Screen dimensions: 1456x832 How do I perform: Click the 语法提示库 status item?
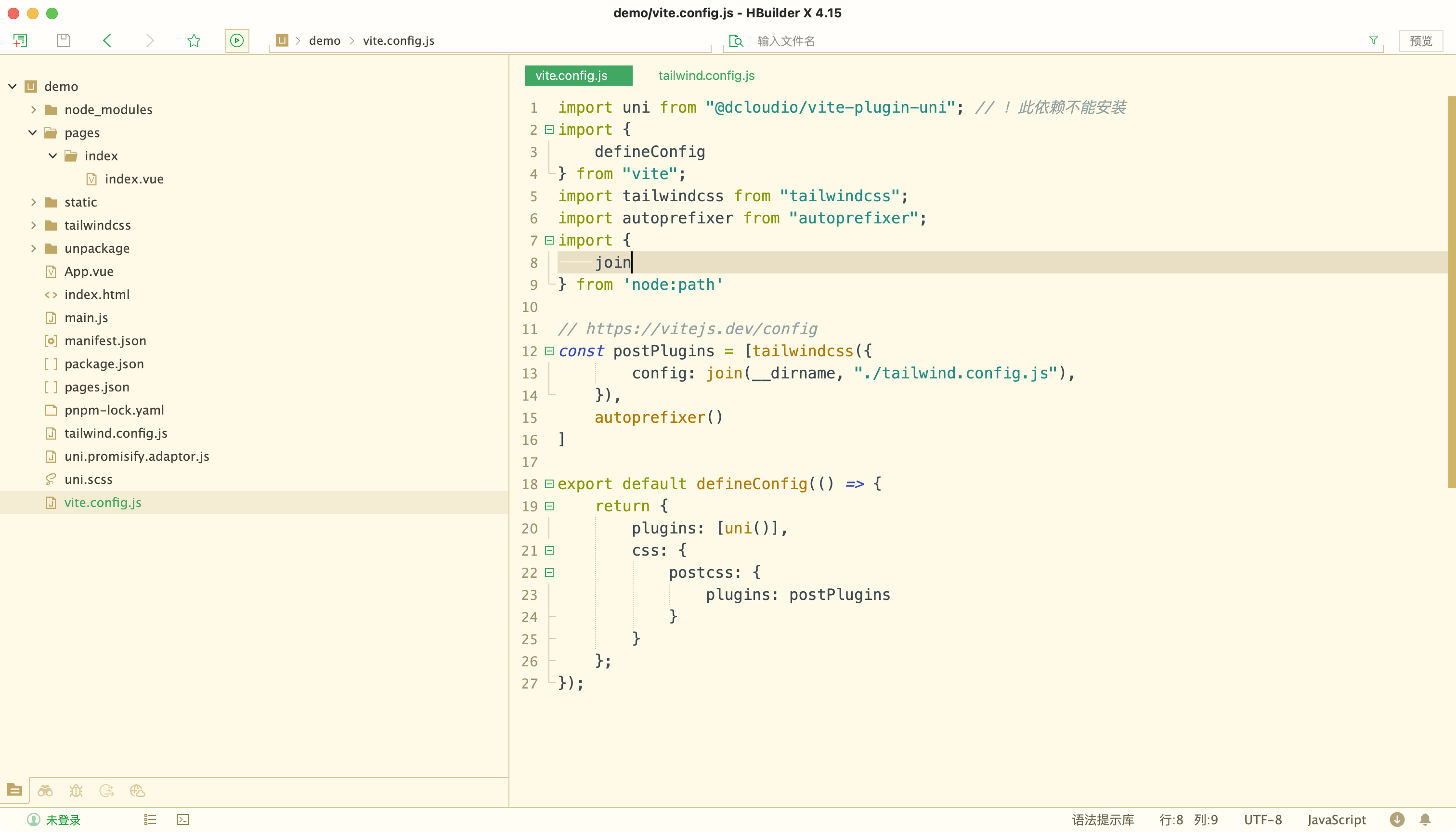pos(1103,820)
